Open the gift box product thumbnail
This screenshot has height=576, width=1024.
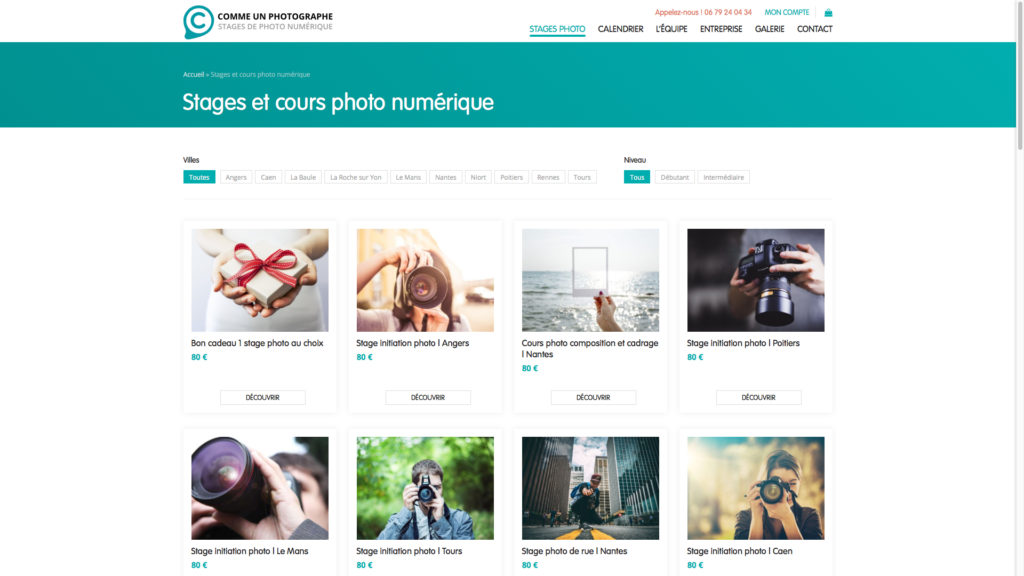[x=260, y=280]
